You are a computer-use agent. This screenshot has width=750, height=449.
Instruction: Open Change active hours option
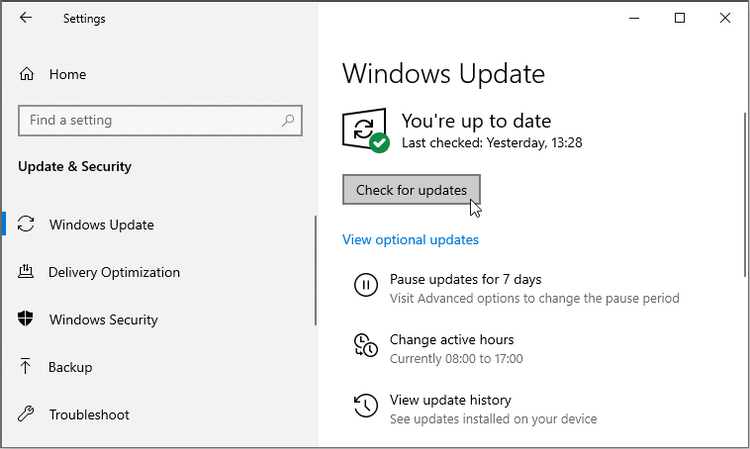[x=451, y=340]
